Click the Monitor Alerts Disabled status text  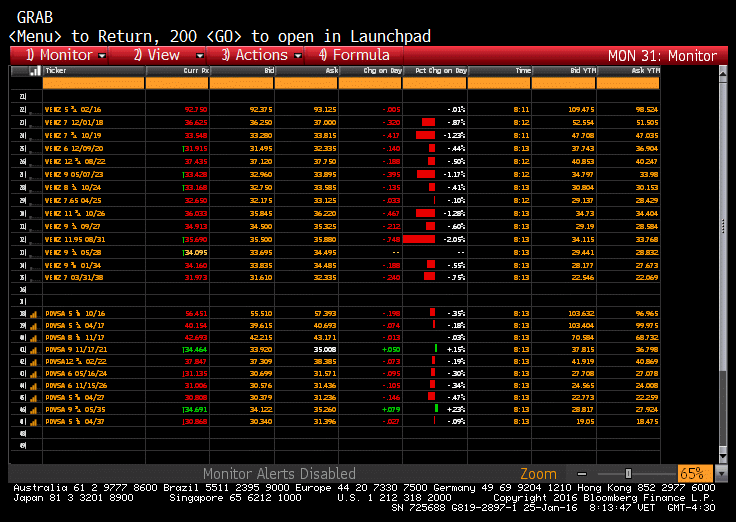click(279, 474)
